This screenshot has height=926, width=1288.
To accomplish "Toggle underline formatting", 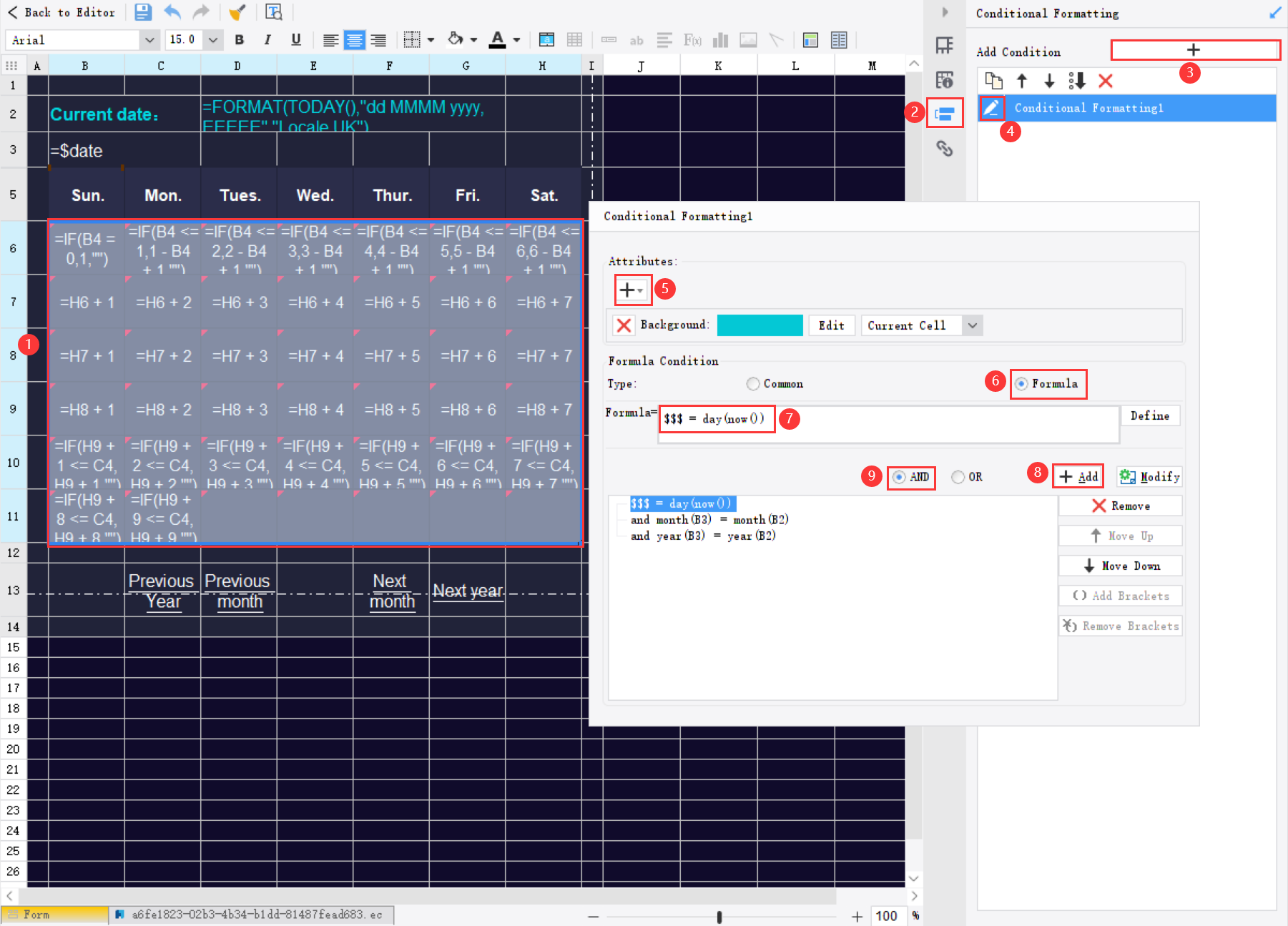I will click(x=296, y=40).
